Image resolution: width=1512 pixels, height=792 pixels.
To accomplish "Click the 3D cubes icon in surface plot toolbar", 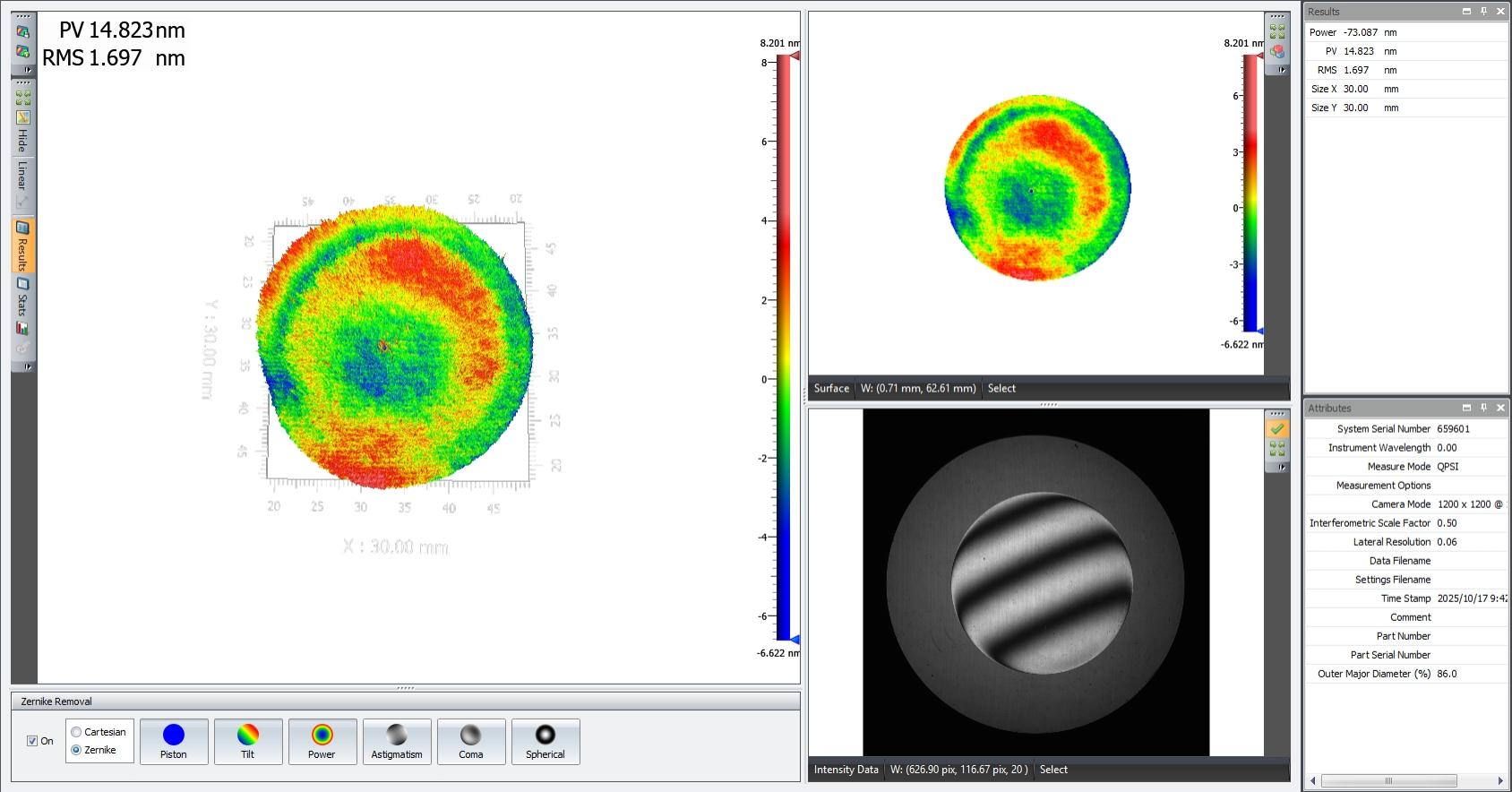I will click(1277, 51).
